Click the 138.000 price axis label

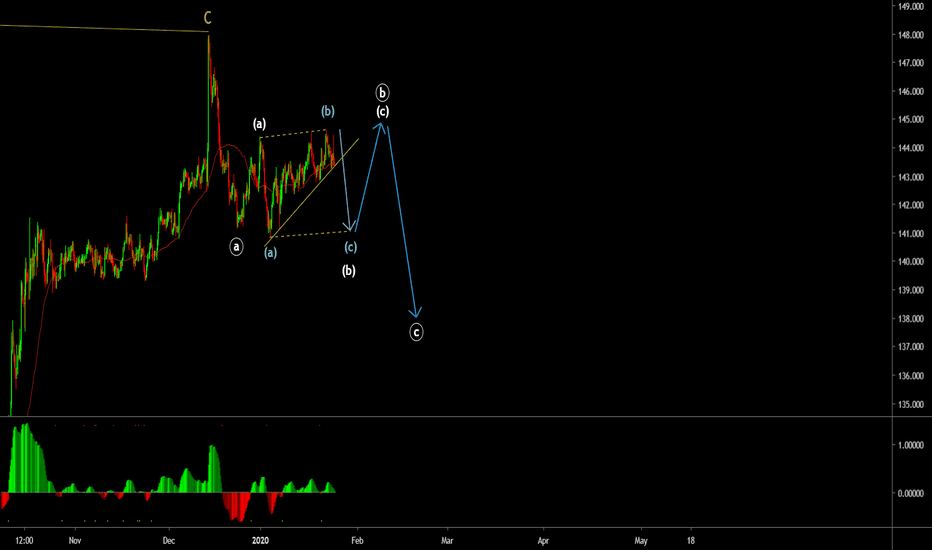point(911,319)
